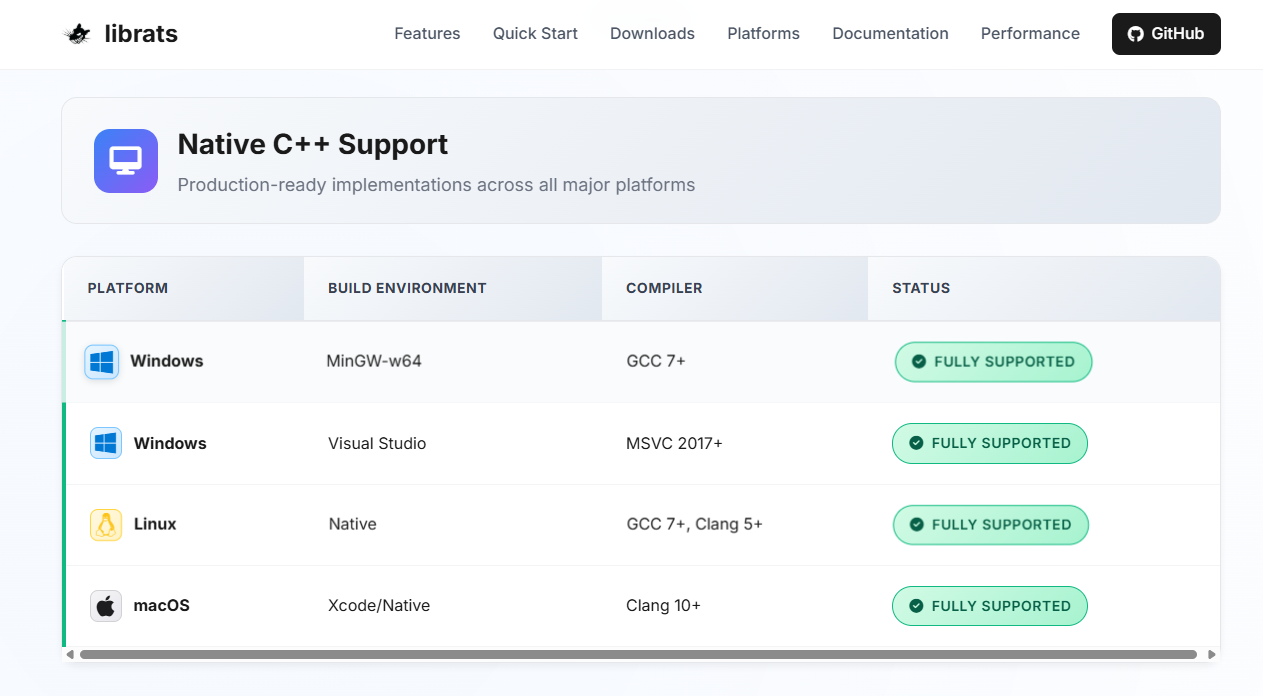Image resolution: width=1263 pixels, height=696 pixels.
Task: Select the macOS apple icon
Action: 106,606
